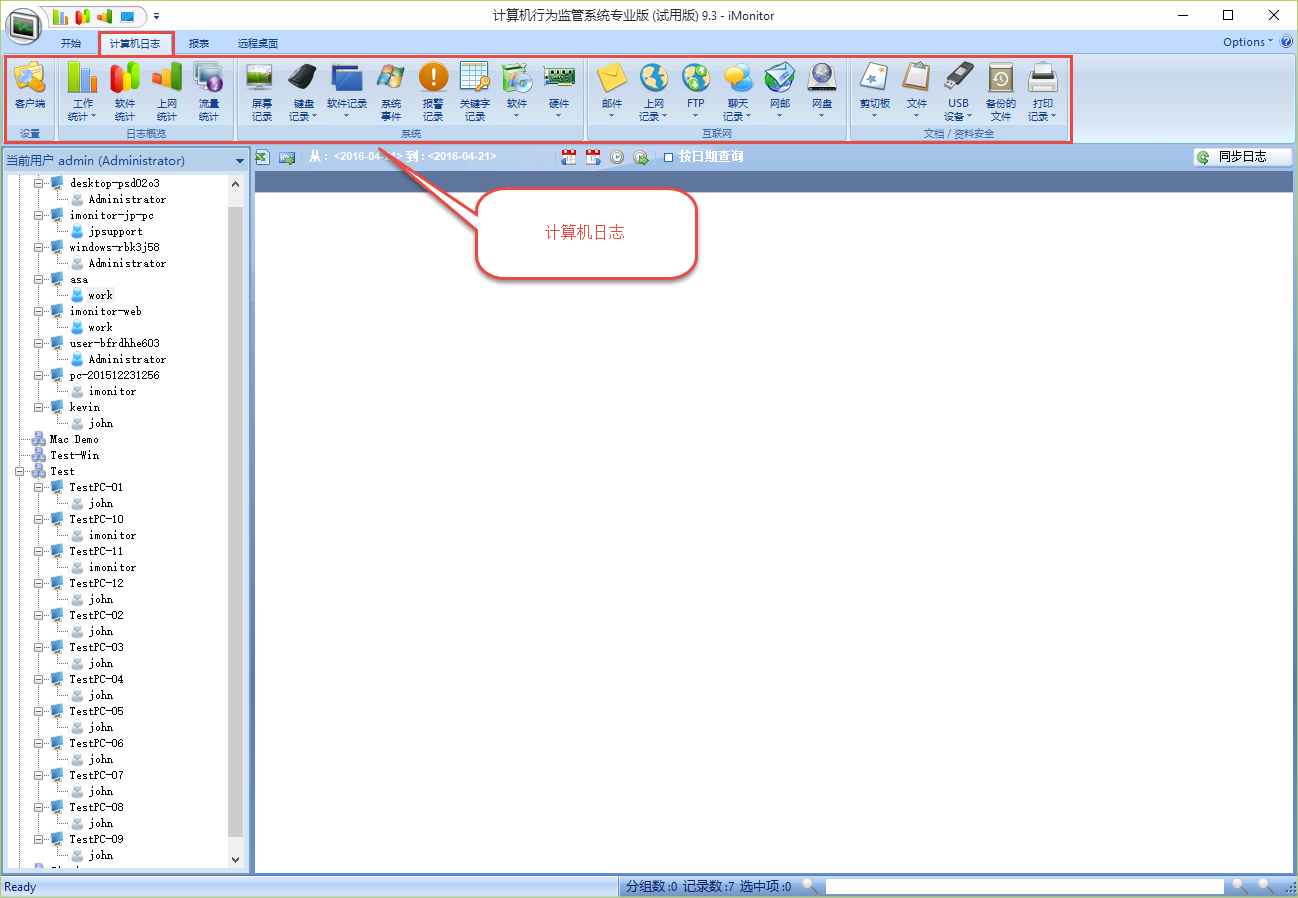Open the 流量统计 traffic statistics icon
The width and height of the screenshot is (1298, 898).
pos(209,91)
